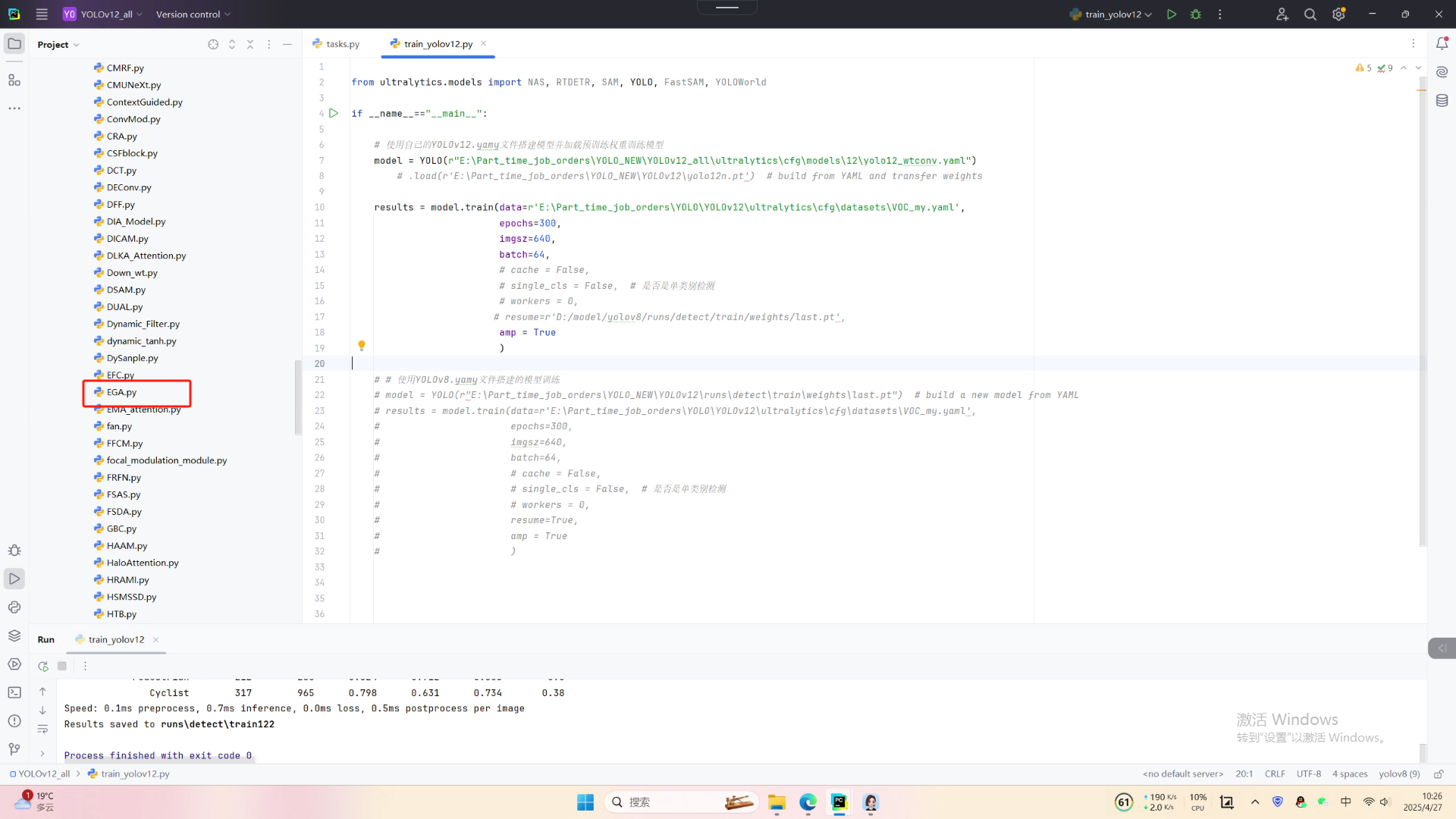1456x819 pixels.
Task: Click the yolov8 (9) interpreter in status bar
Action: pos(1399,774)
